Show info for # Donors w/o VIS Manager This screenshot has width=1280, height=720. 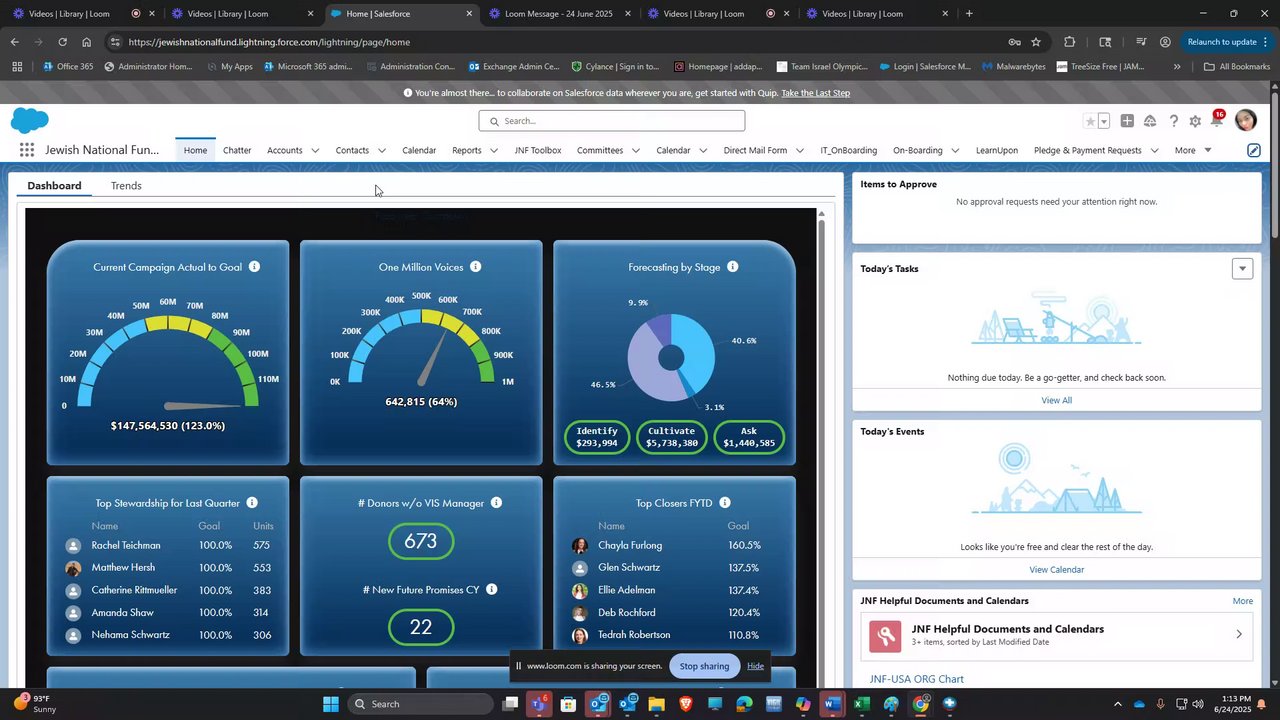pyautogui.click(x=496, y=503)
